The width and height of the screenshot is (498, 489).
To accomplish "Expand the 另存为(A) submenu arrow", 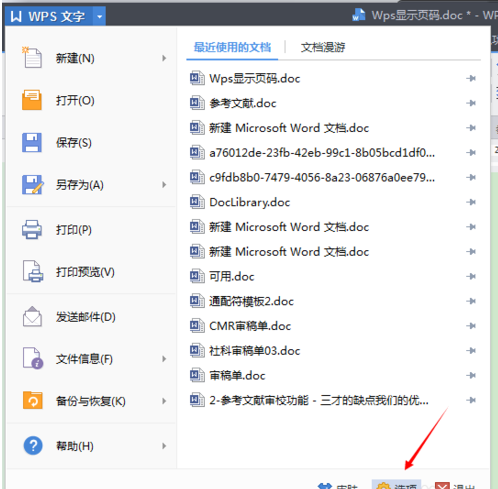I will 164,185.
